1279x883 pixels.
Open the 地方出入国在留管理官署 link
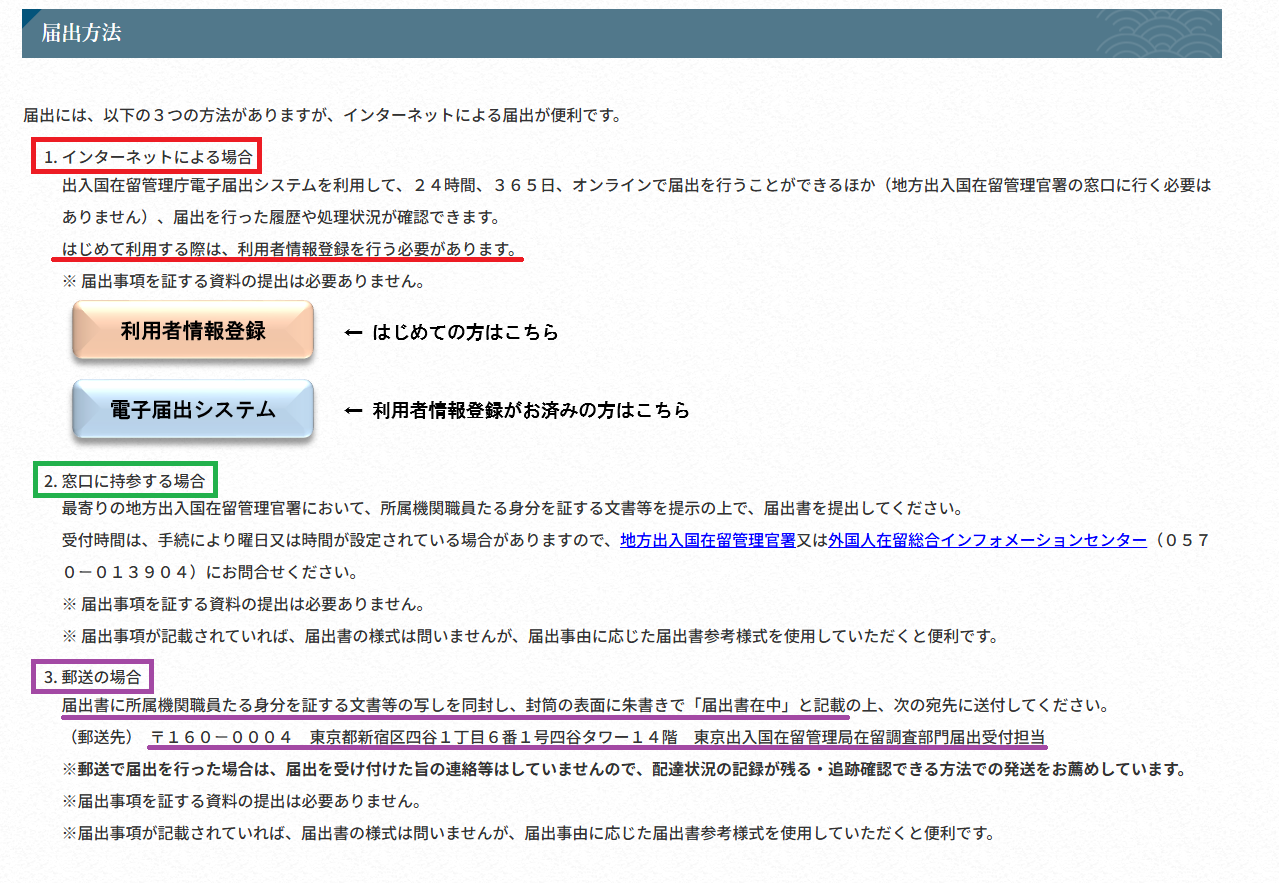pyautogui.click(x=707, y=540)
